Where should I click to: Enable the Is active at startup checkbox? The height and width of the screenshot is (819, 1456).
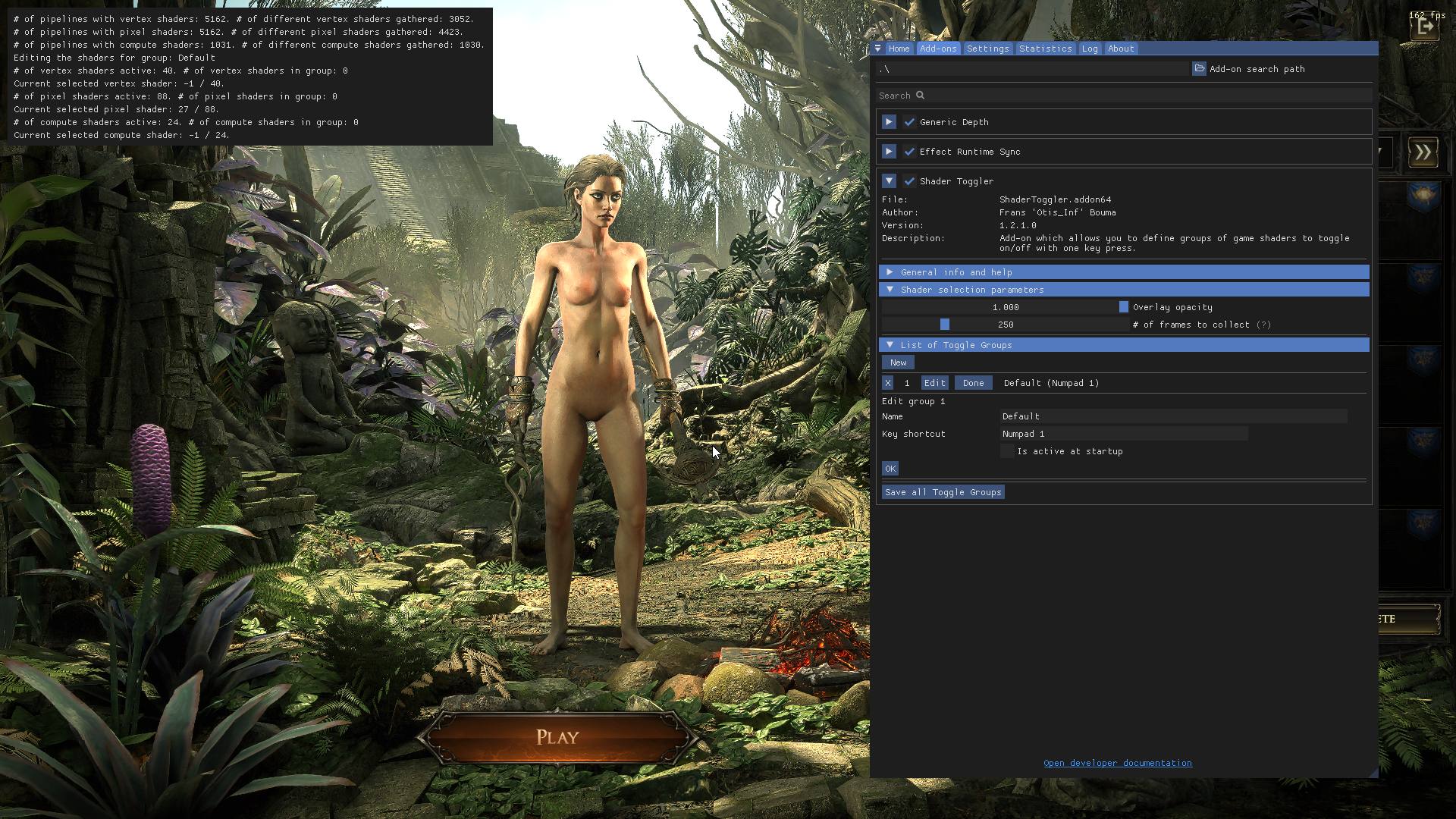click(x=1007, y=451)
